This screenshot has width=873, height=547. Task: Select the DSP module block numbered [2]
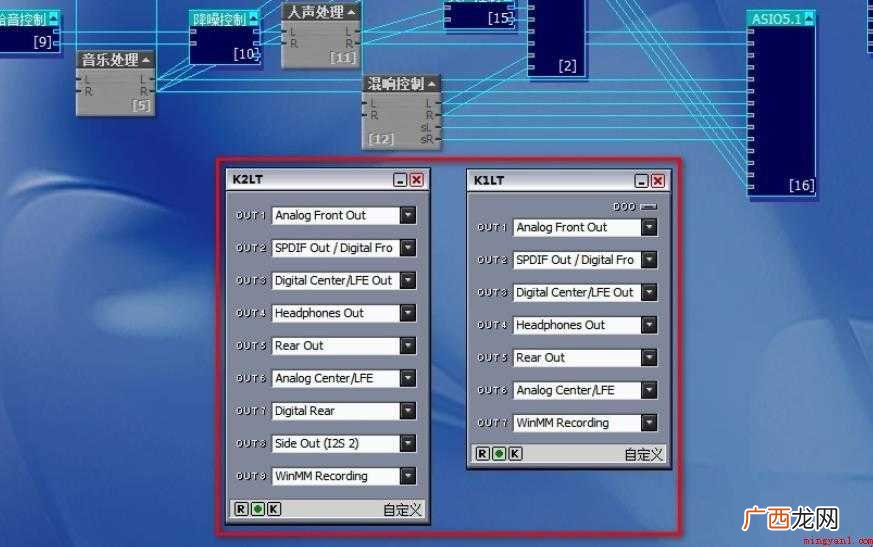click(557, 38)
